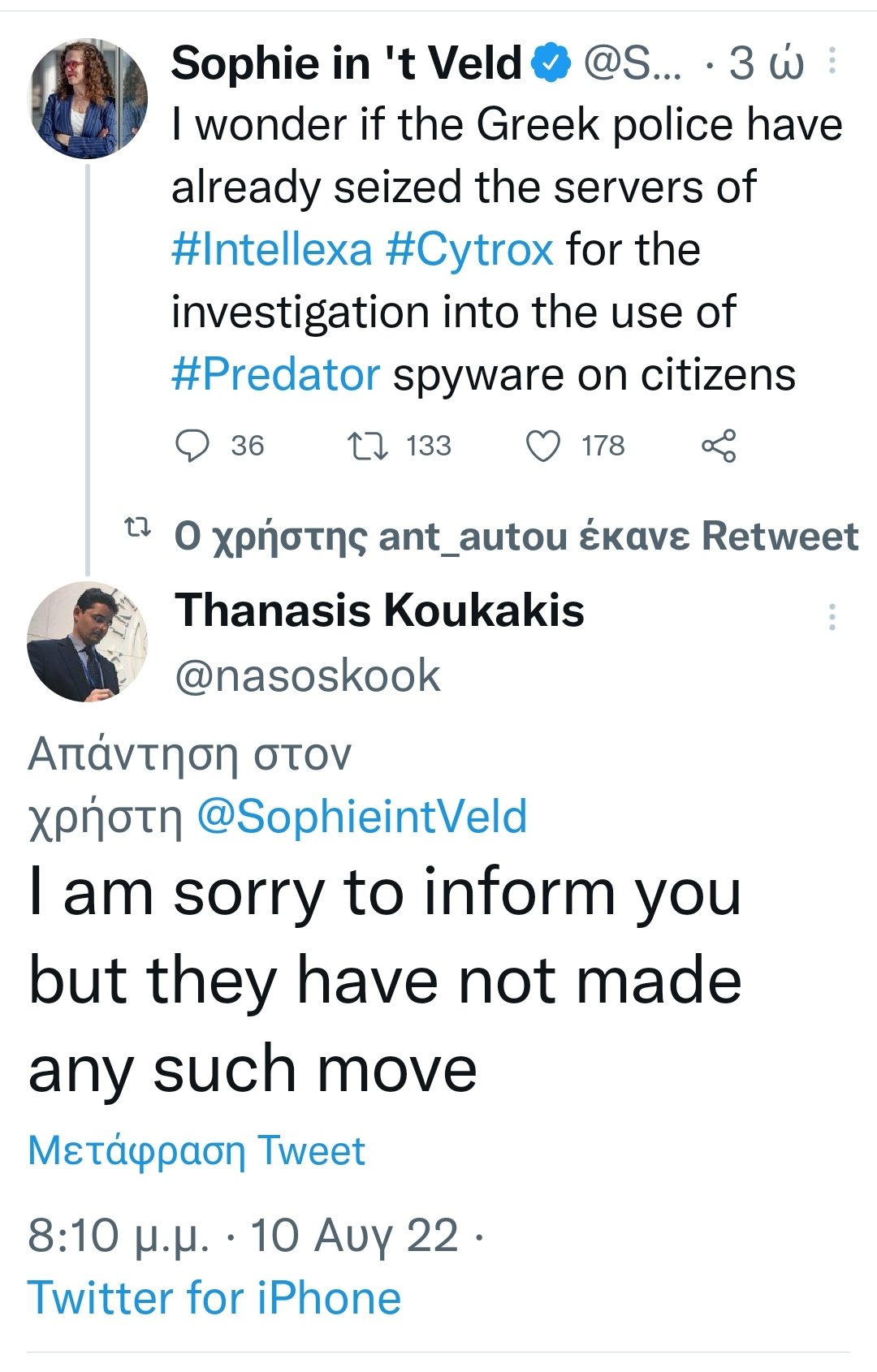The width and height of the screenshot is (877, 1372).
Task: Click the retweet icon beside ant_autou notice
Action: pos(137,528)
